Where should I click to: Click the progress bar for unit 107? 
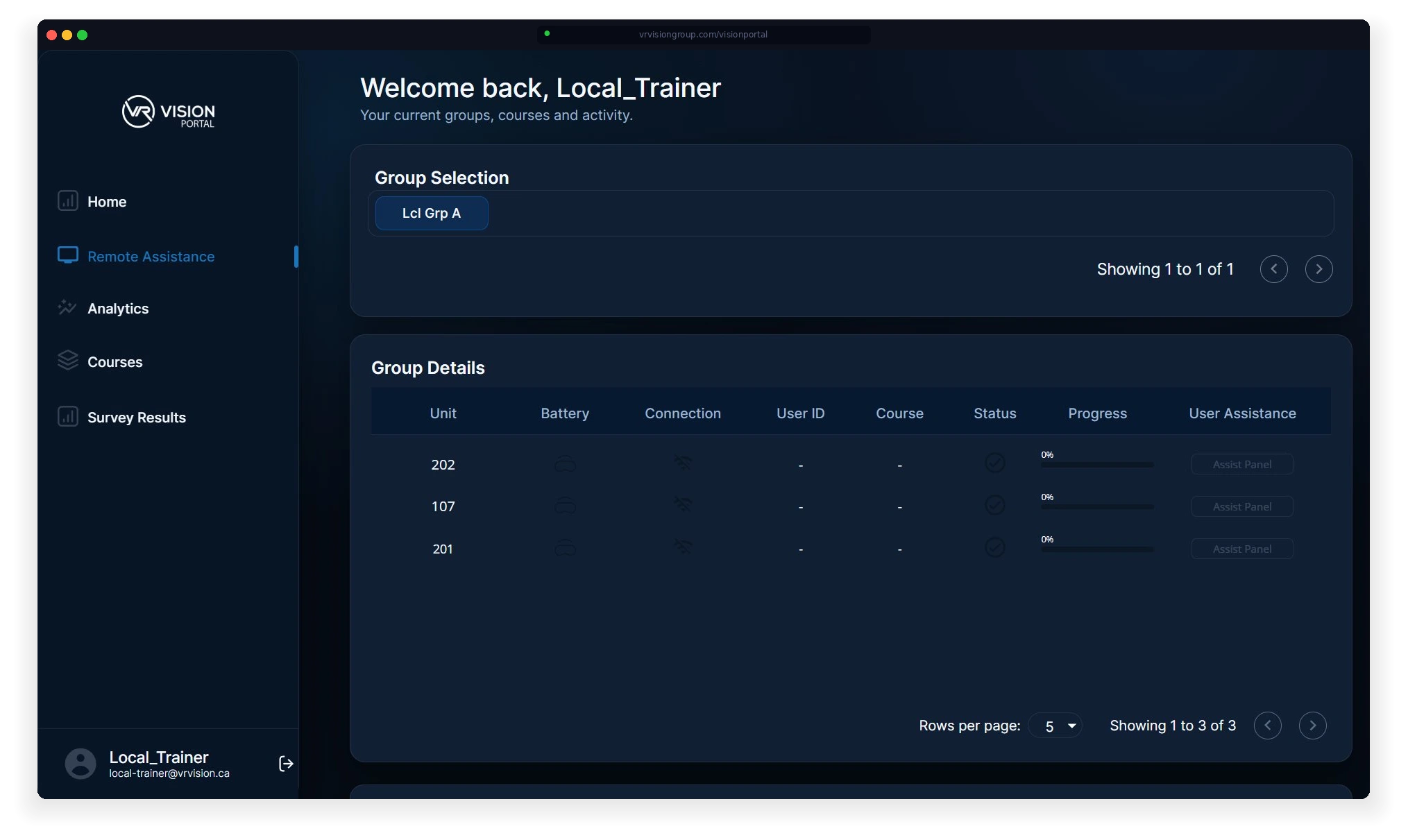click(1096, 507)
